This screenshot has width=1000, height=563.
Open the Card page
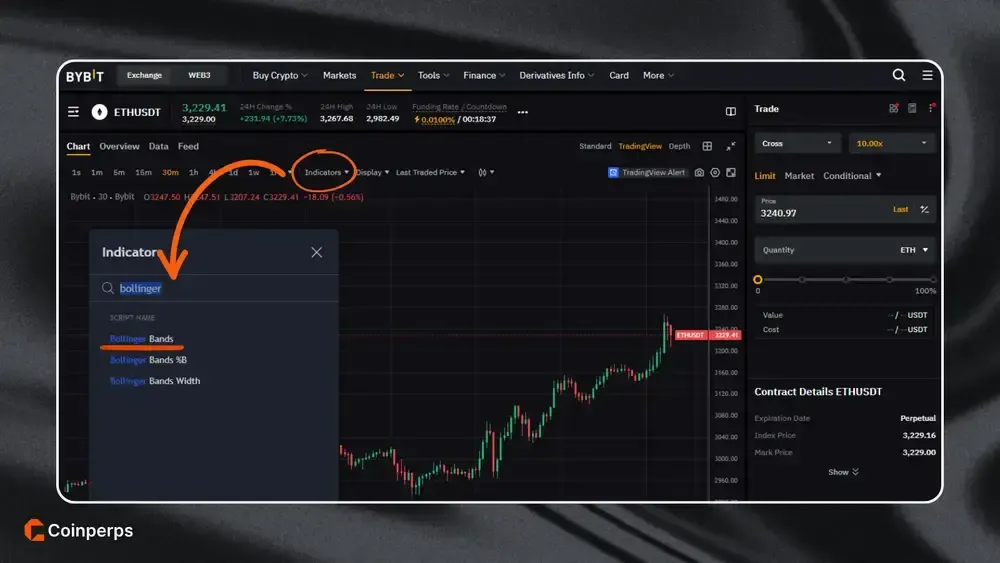coord(619,75)
